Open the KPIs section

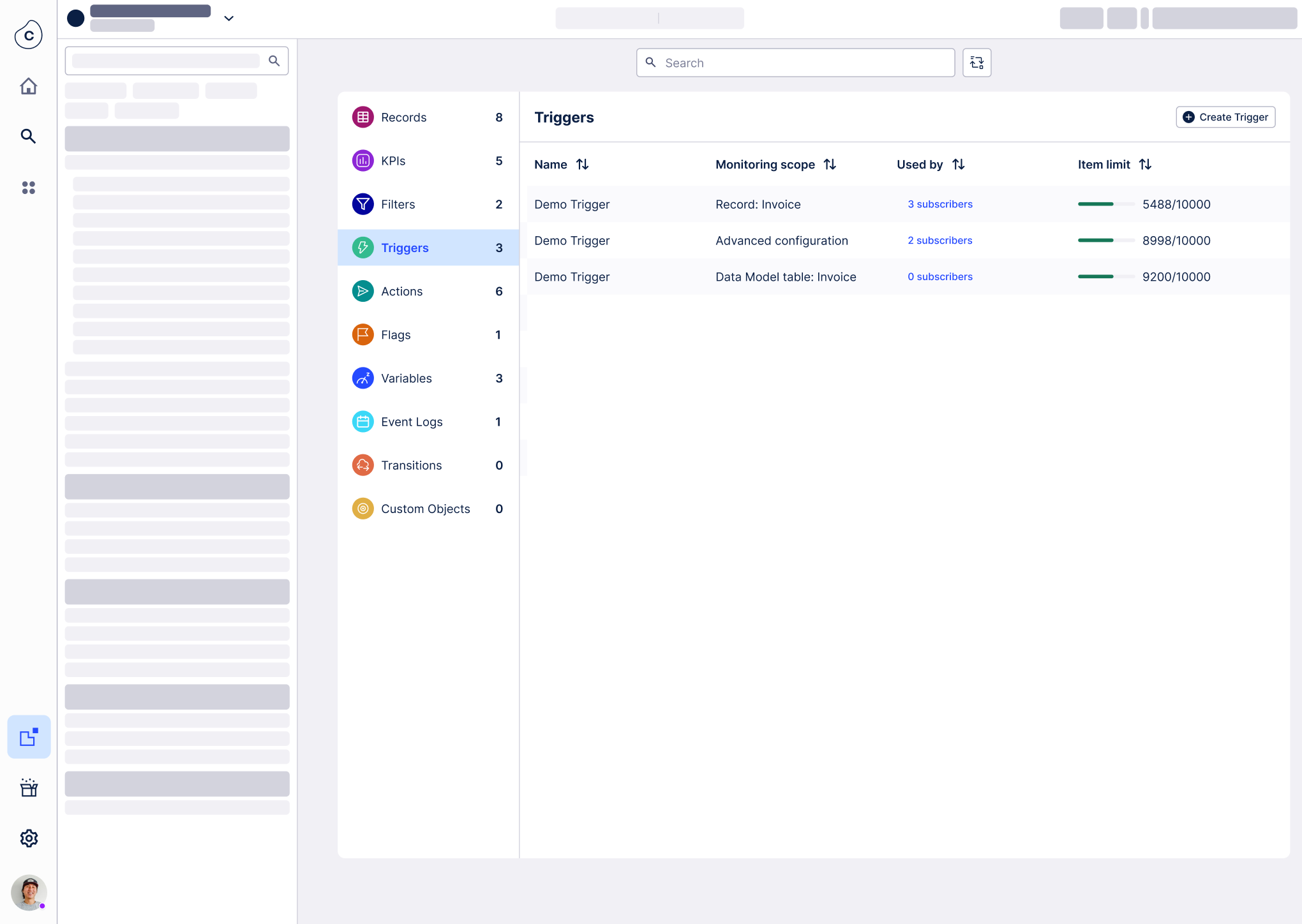(x=428, y=161)
